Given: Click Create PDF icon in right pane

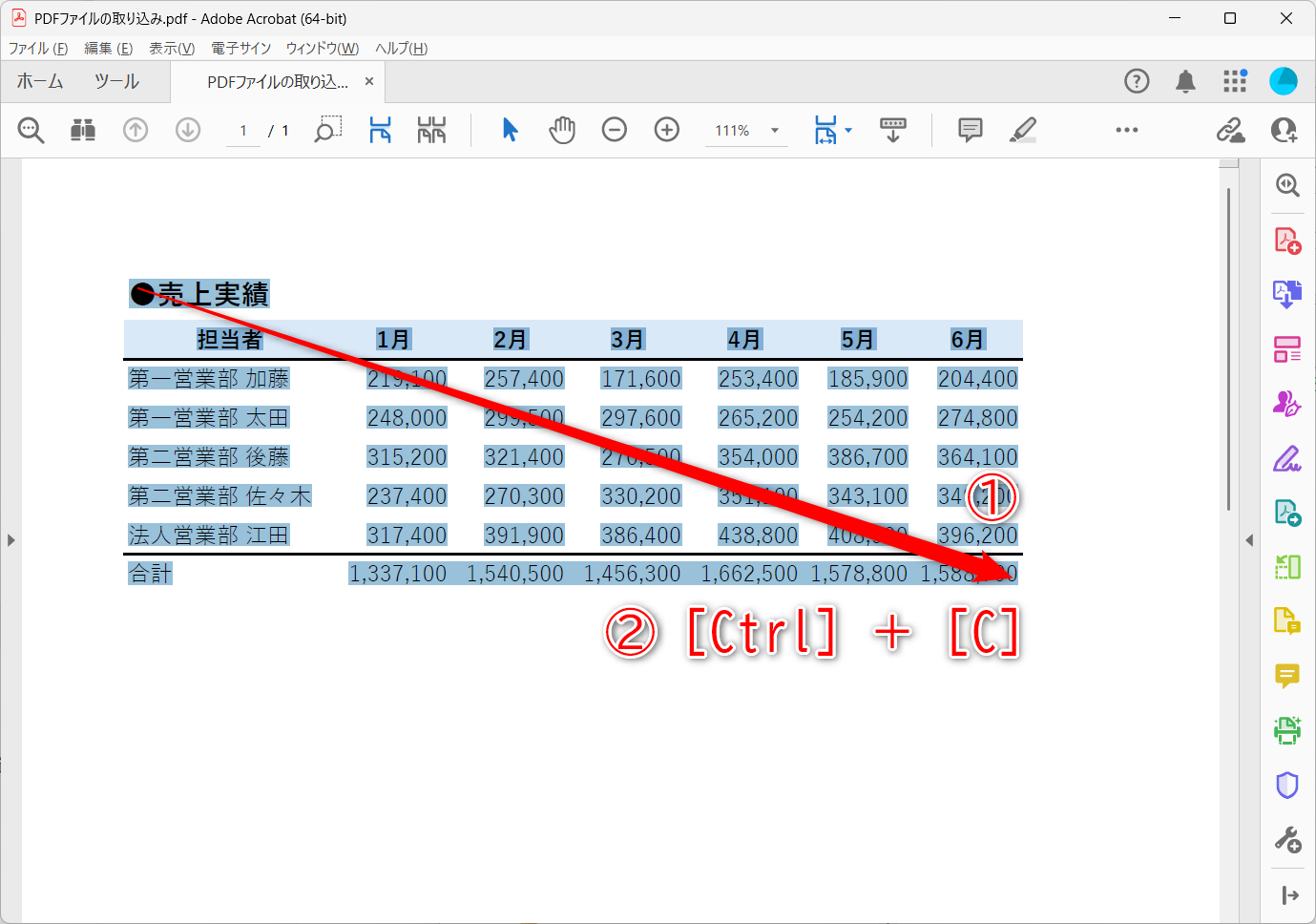Looking at the screenshot, I should click(1287, 241).
